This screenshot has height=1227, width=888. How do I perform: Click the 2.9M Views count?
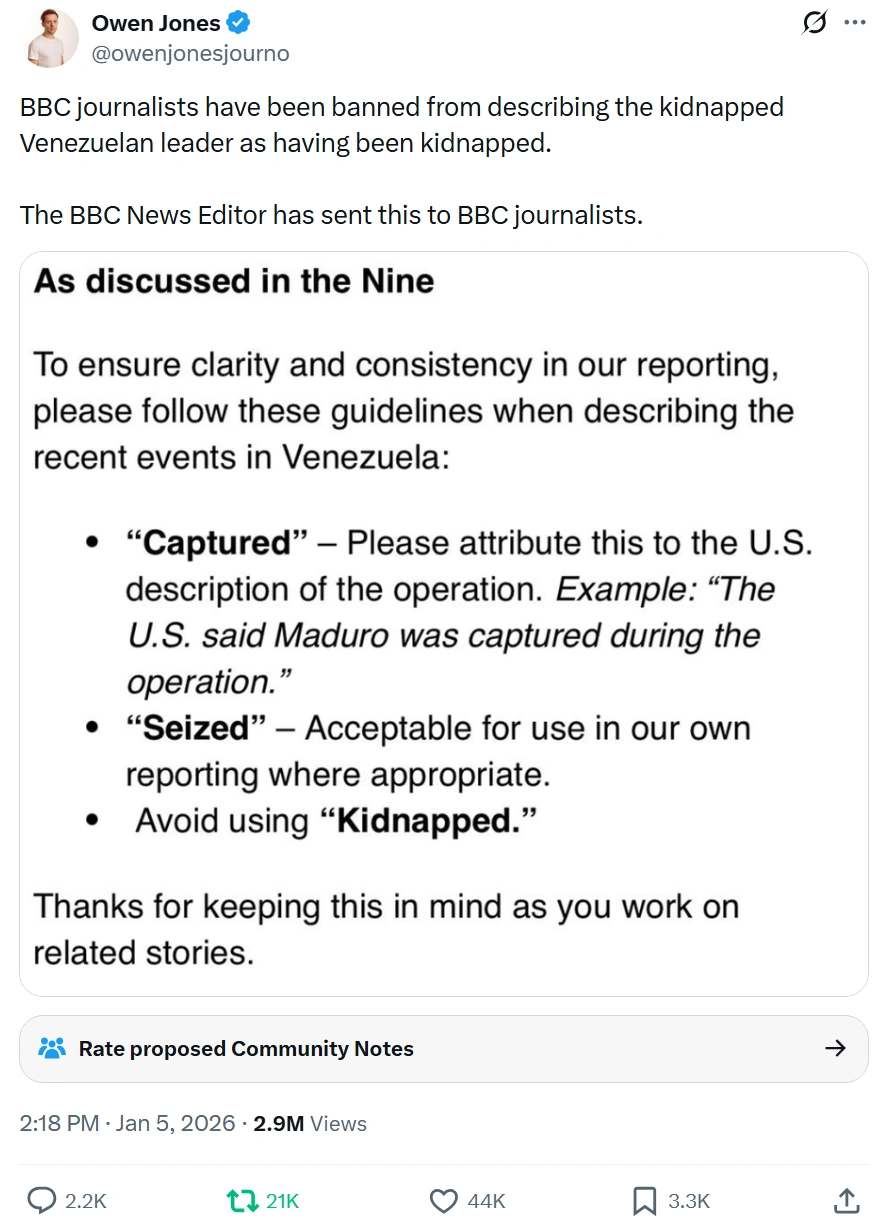click(310, 1123)
